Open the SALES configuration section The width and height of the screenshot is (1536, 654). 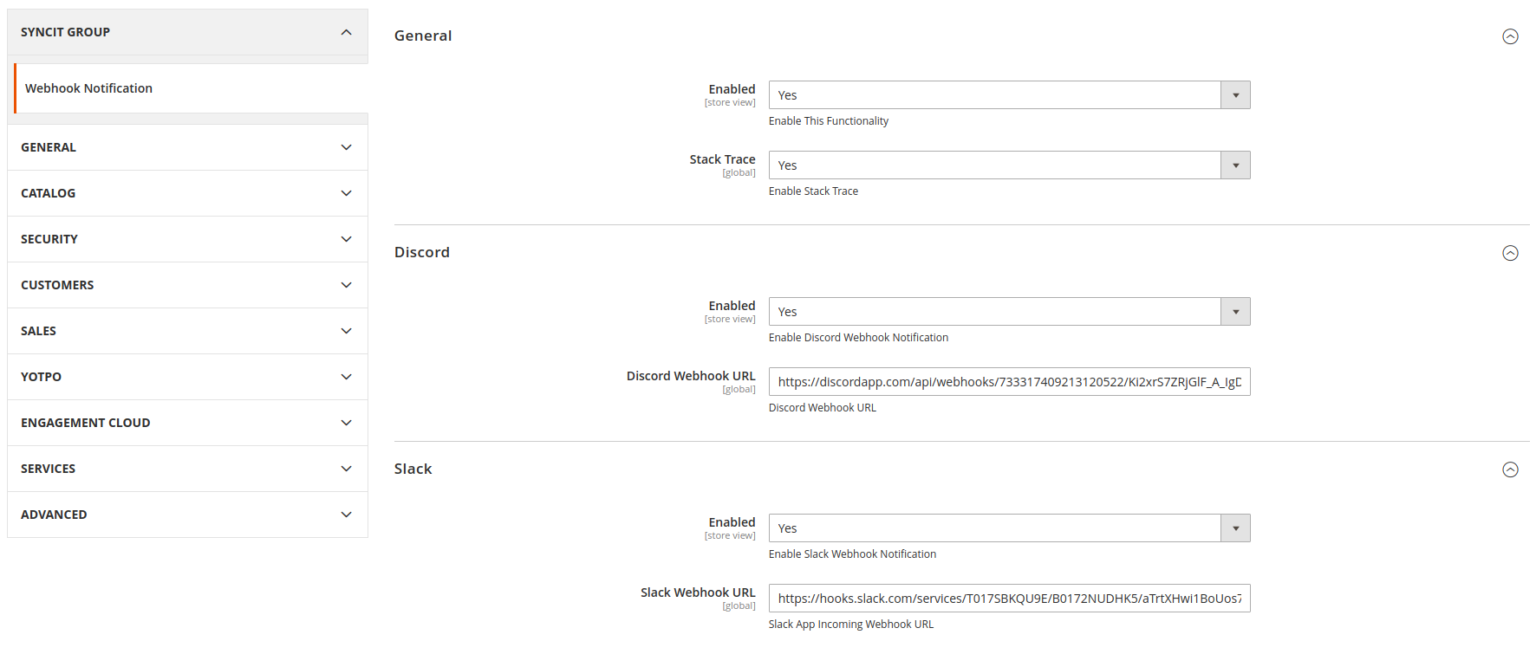(x=188, y=331)
